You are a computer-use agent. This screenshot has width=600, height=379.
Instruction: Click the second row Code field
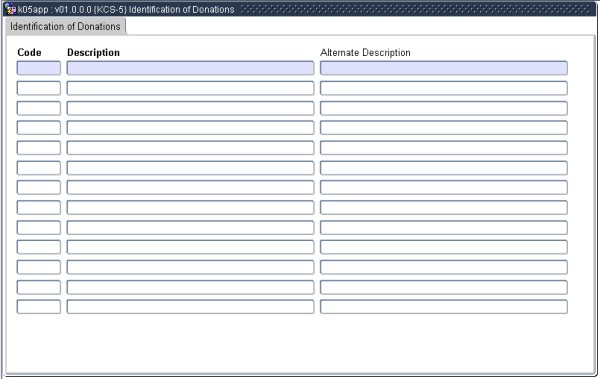39,88
